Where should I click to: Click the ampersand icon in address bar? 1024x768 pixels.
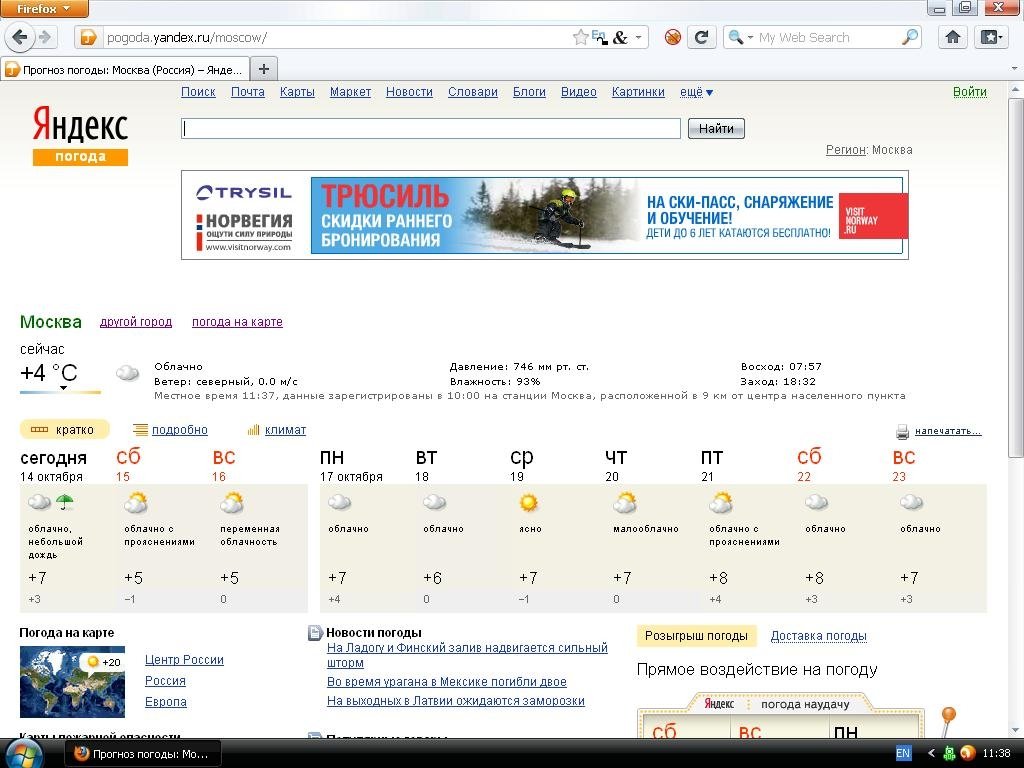click(x=620, y=37)
